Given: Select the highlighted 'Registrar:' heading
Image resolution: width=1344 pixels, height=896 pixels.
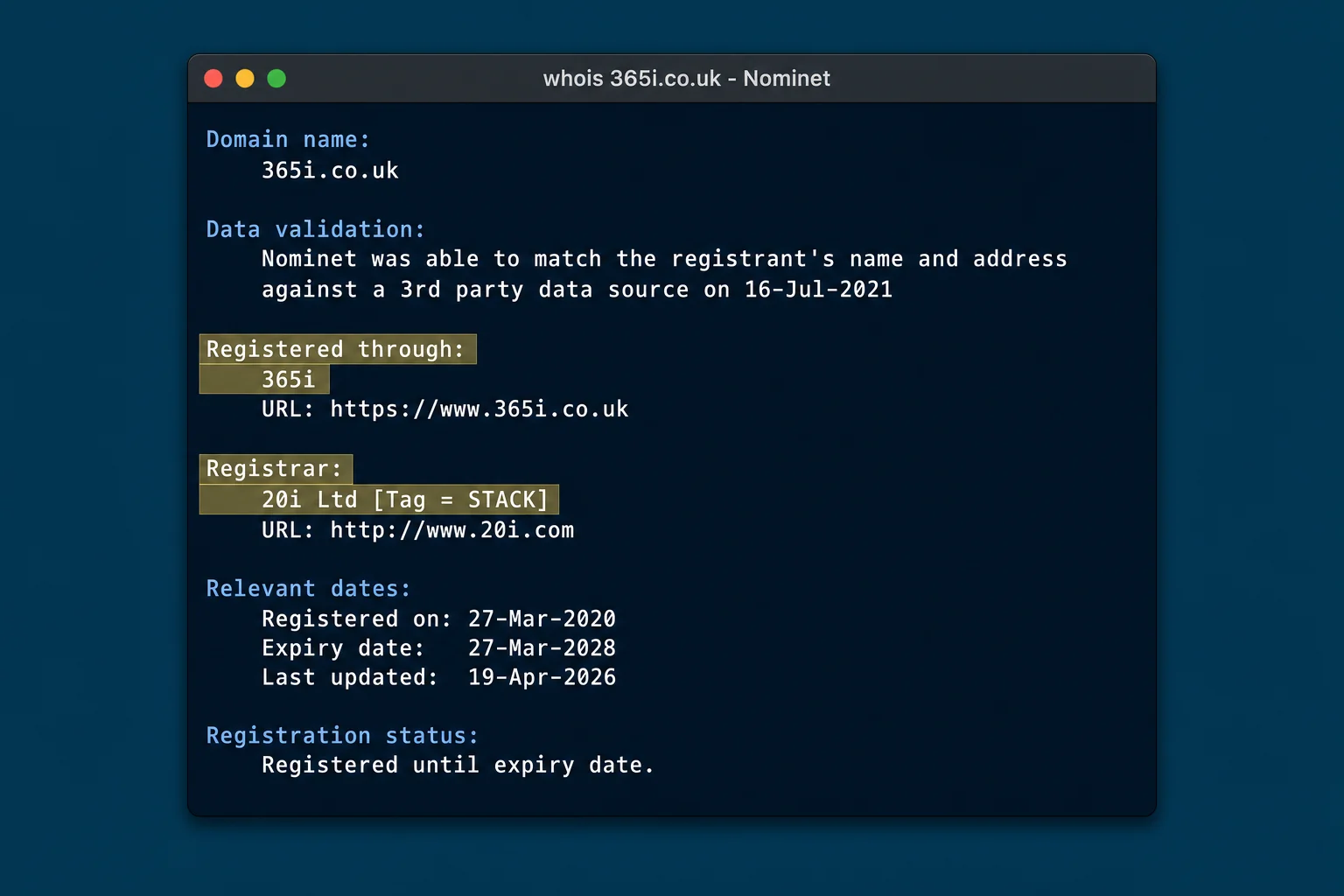Looking at the screenshot, I should [x=276, y=469].
